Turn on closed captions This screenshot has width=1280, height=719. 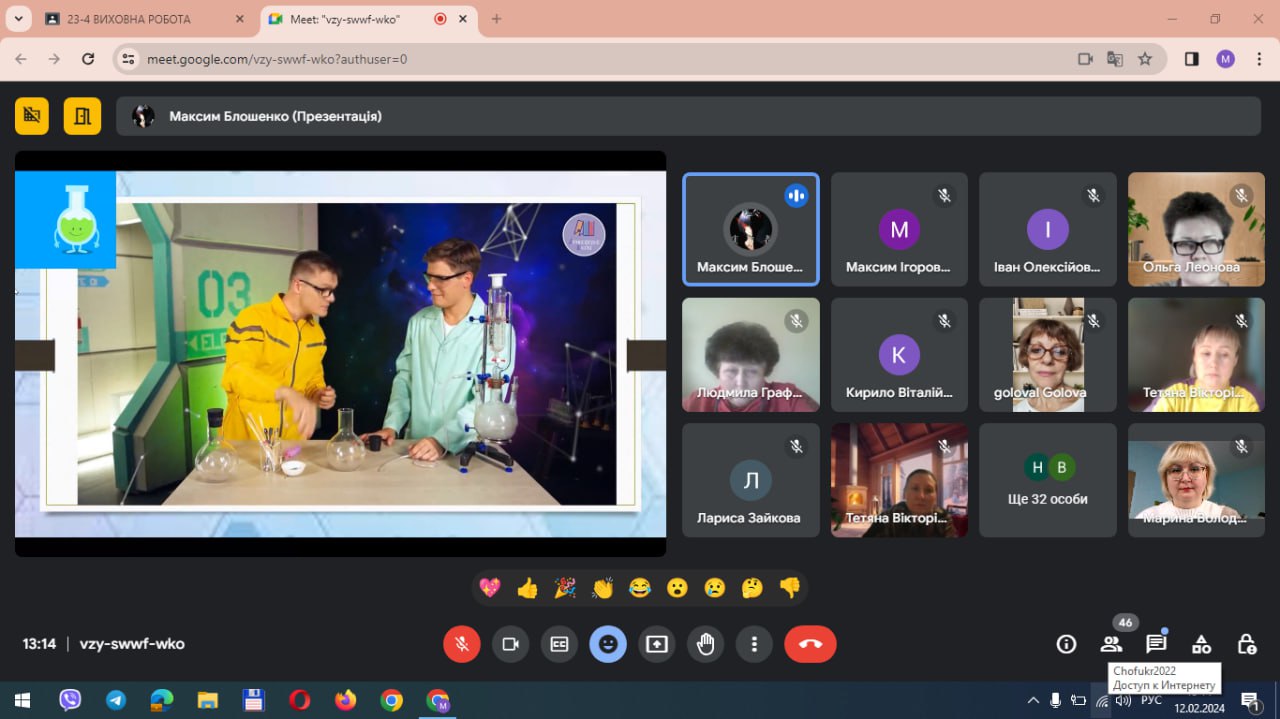559,644
